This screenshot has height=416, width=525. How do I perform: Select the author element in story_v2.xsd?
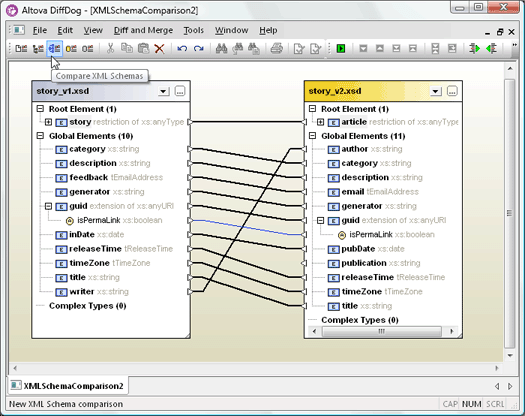pos(355,149)
